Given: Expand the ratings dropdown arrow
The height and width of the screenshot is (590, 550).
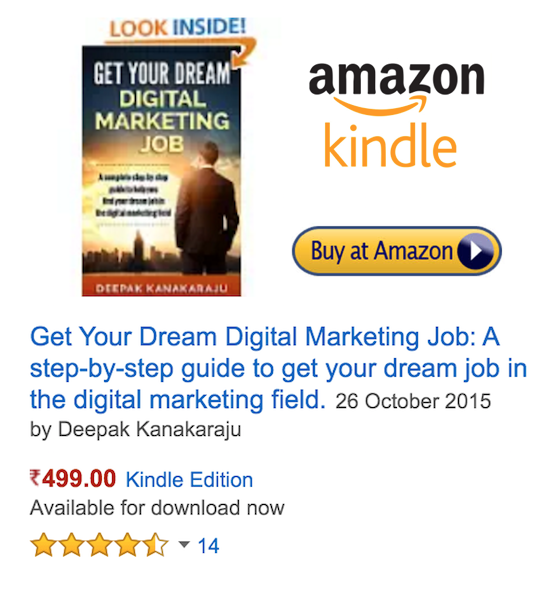Looking at the screenshot, I should 184,544.
